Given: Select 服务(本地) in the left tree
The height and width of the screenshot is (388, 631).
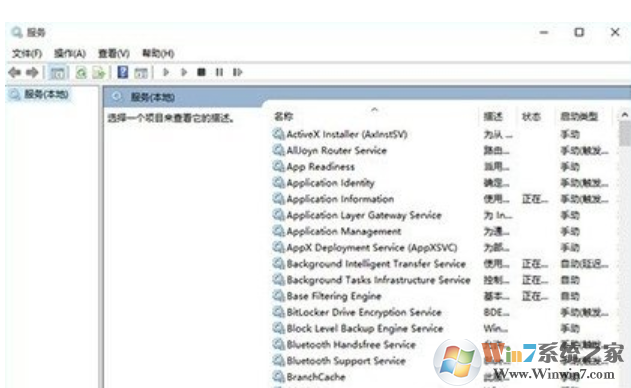Looking at the screenshot, I should tap(46, 94).
